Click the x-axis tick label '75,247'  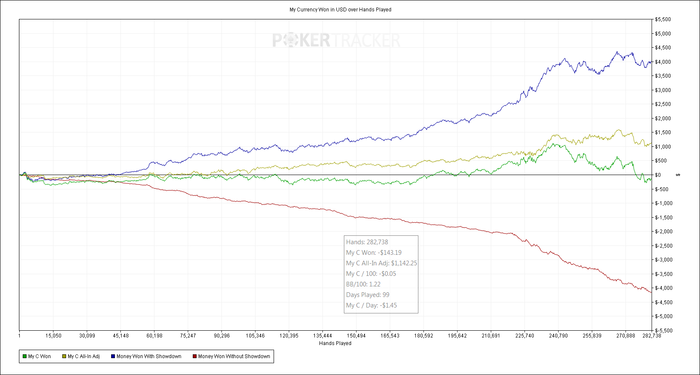point(188,335)
